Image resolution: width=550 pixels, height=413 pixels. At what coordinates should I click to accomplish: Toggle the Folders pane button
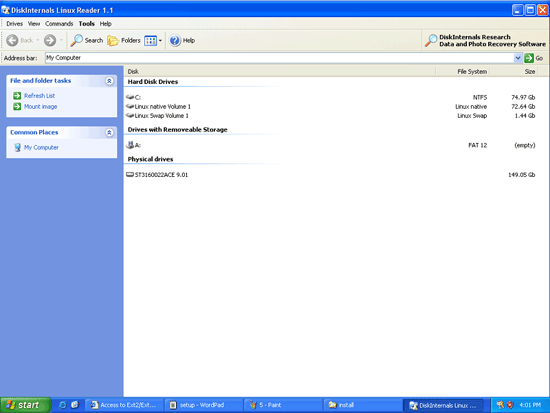point(124,40)
